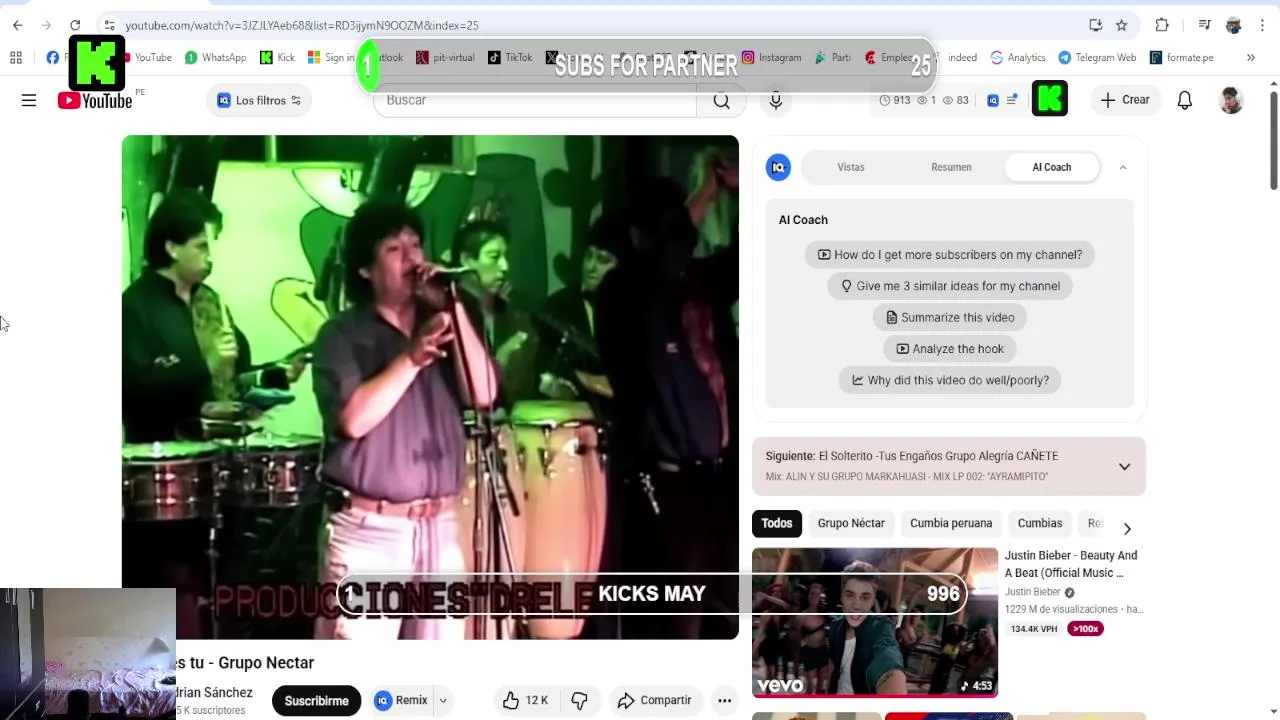The image size is (1280, 720).
Task: Click Summarize this video prompt
Action: tap(950, 317)
